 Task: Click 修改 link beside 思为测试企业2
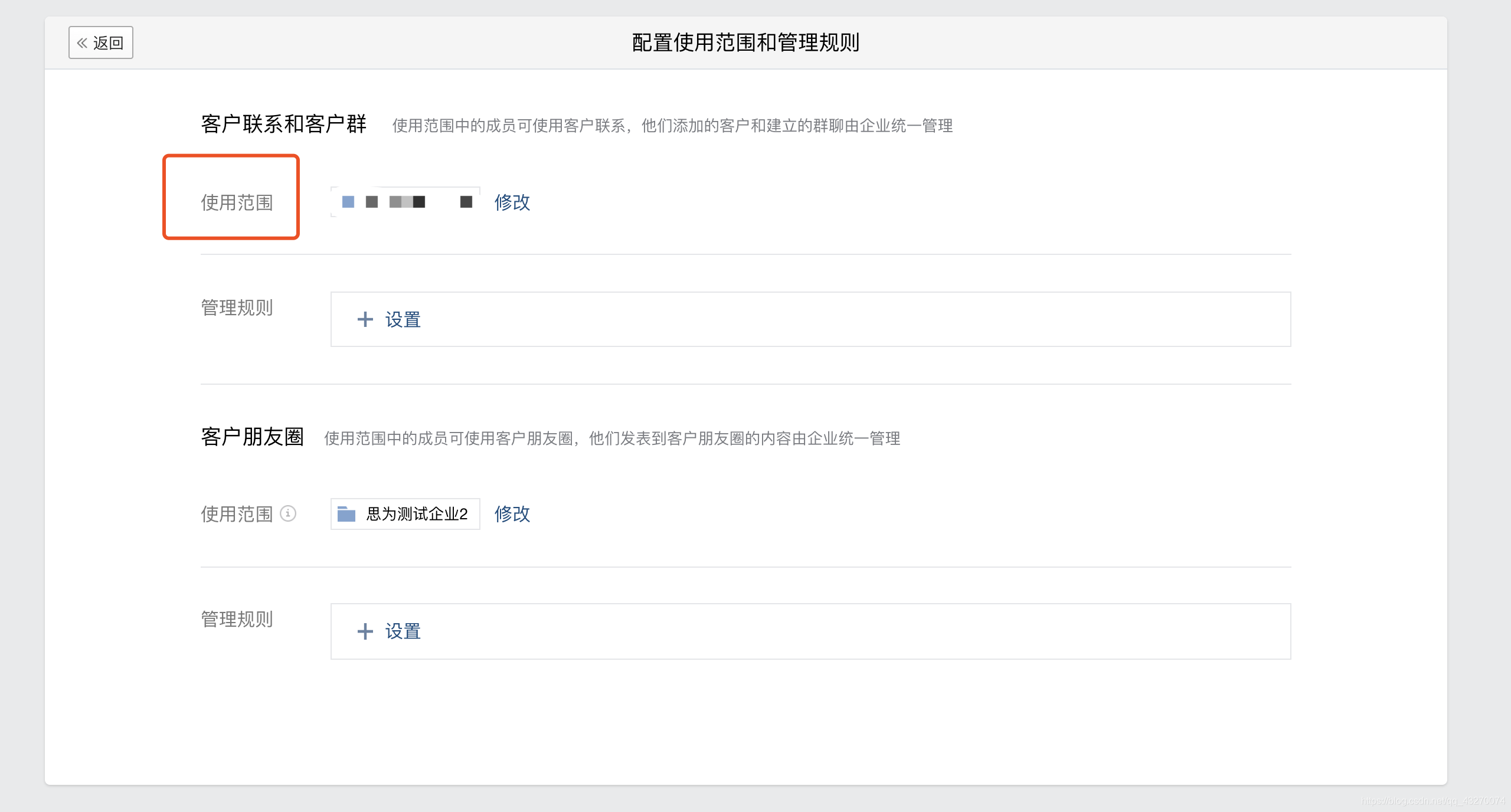coord(512,514)
